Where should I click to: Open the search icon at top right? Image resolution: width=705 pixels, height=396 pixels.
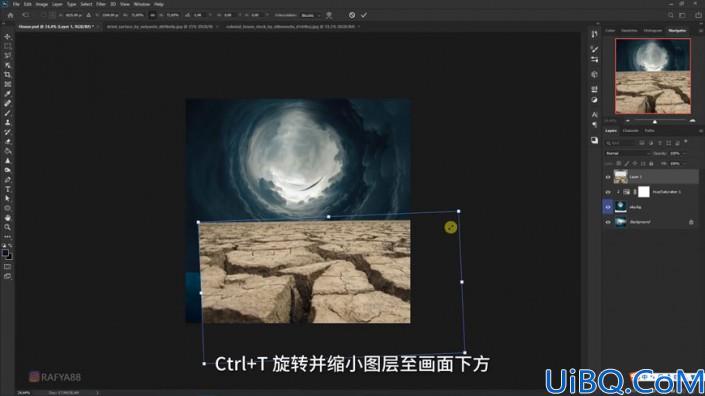[670, 15]
